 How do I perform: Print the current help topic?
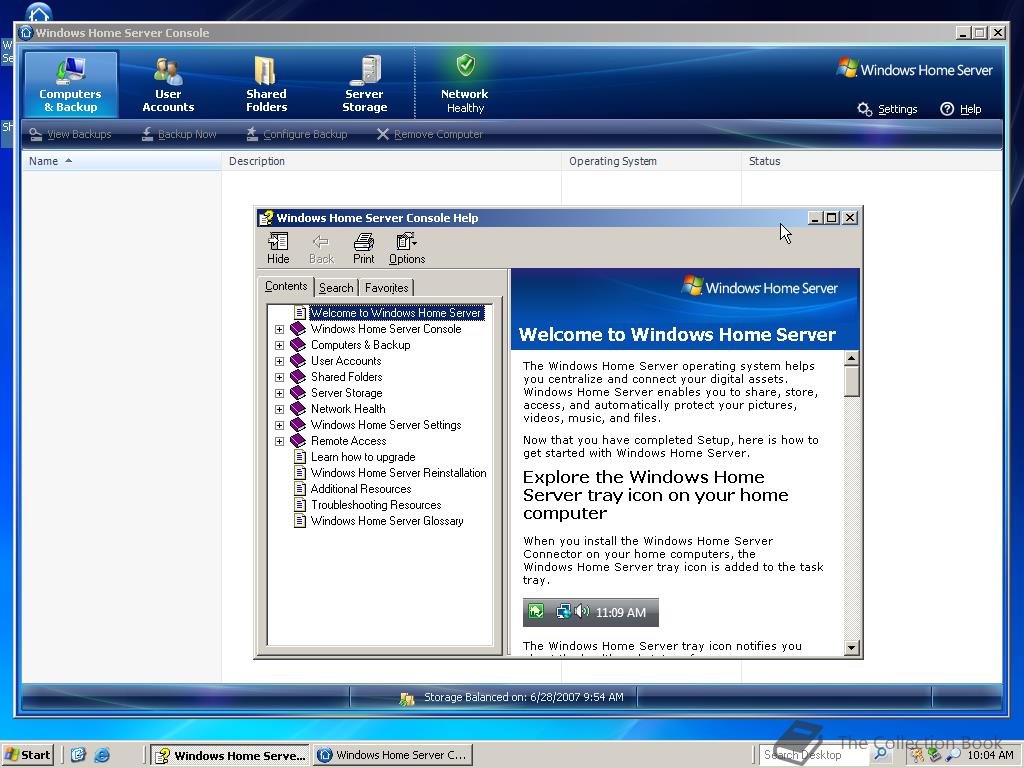364,249
